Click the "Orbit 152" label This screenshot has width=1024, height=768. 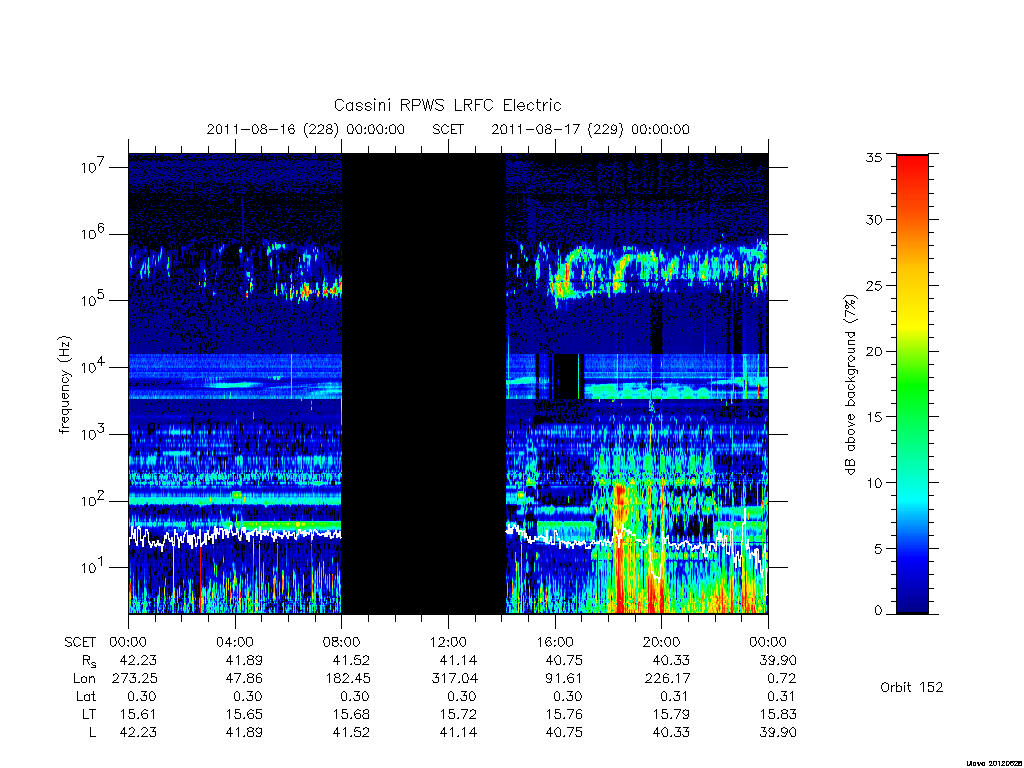912,687
